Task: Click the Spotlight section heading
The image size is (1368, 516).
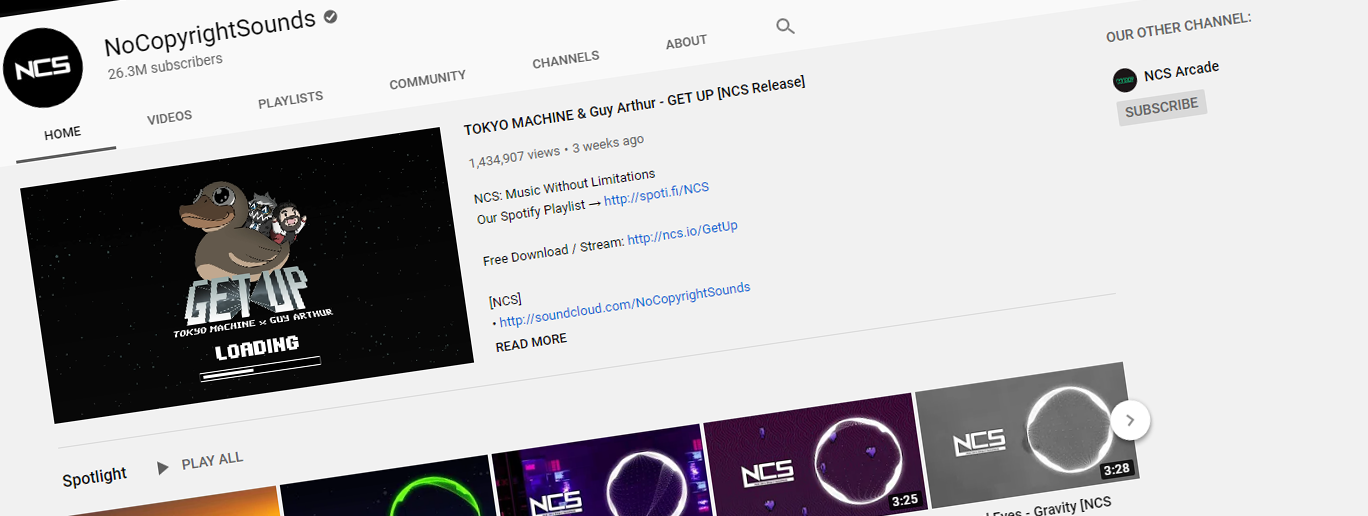Action: coord(94,477)
